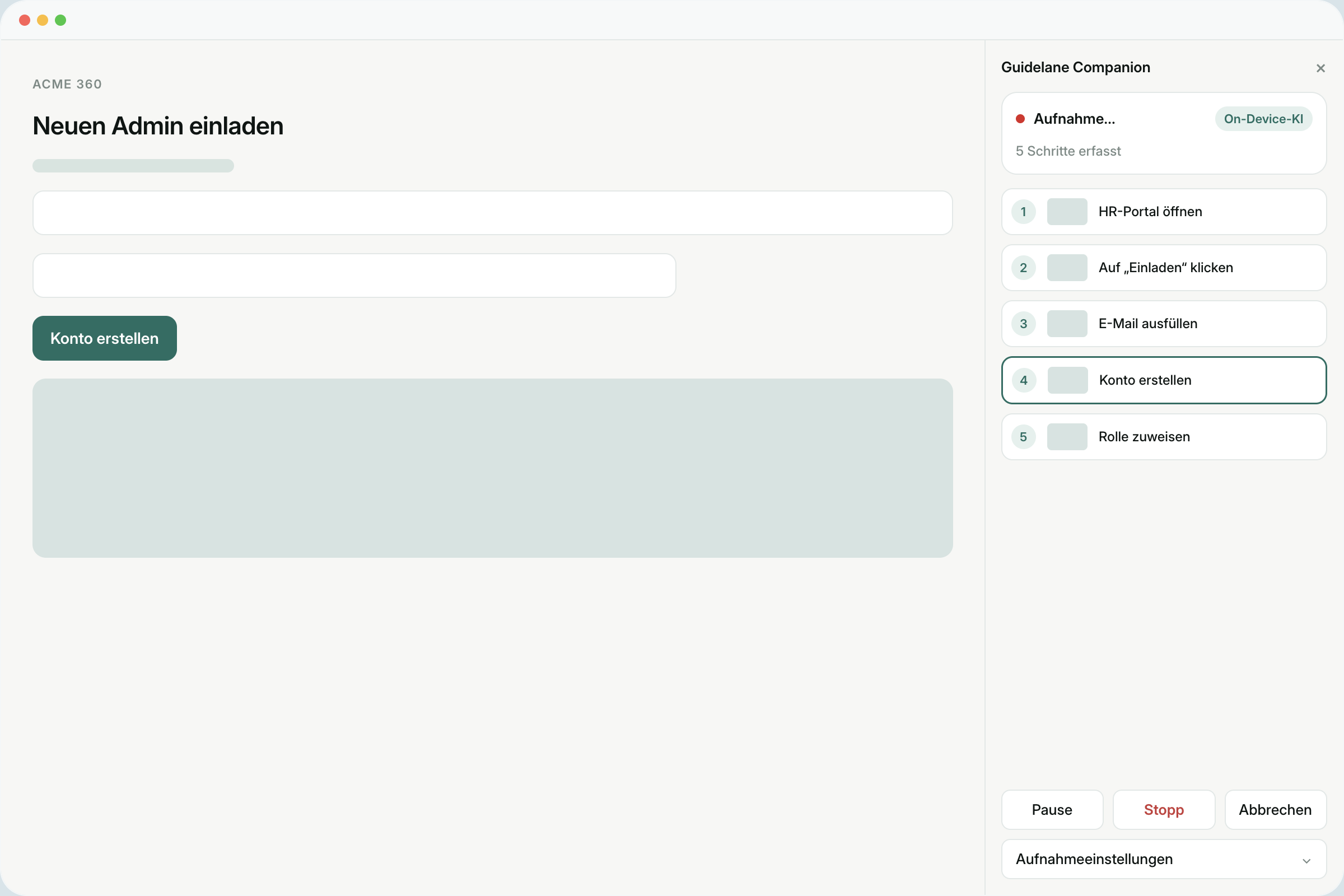Click the On-Device-KI badge
Screen dimensions: 1344x896
1263,119
